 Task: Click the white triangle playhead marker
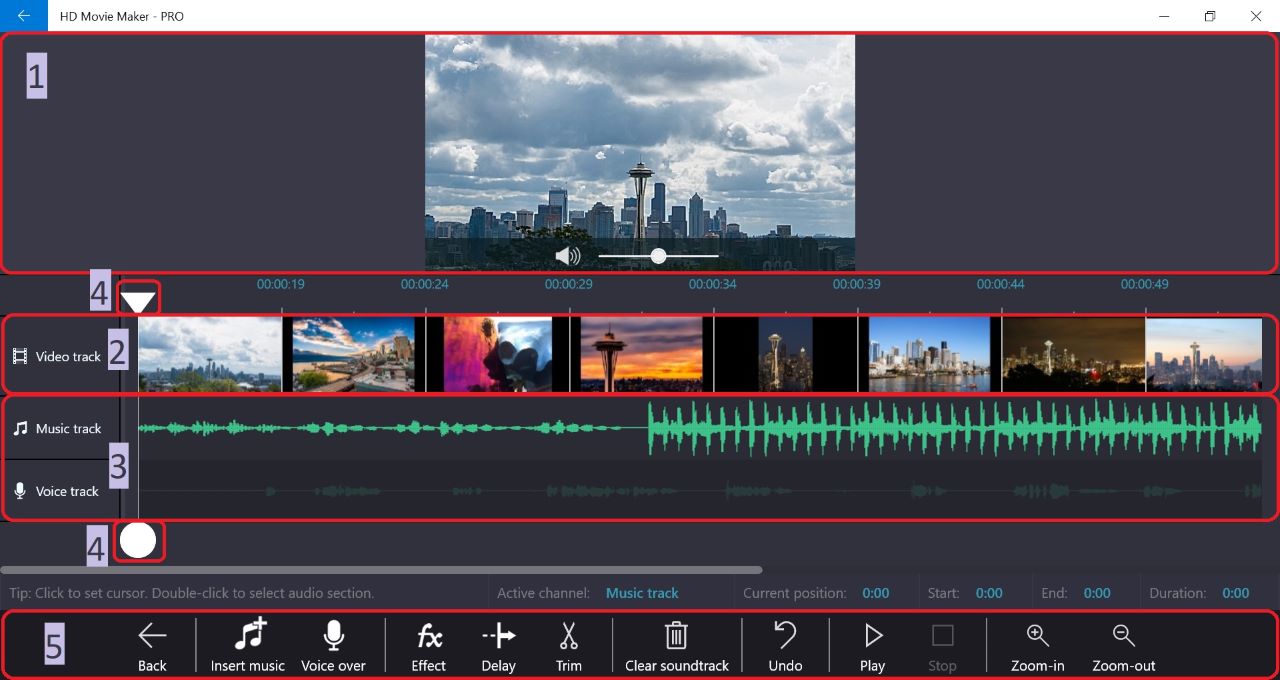(x=138, y=300)
